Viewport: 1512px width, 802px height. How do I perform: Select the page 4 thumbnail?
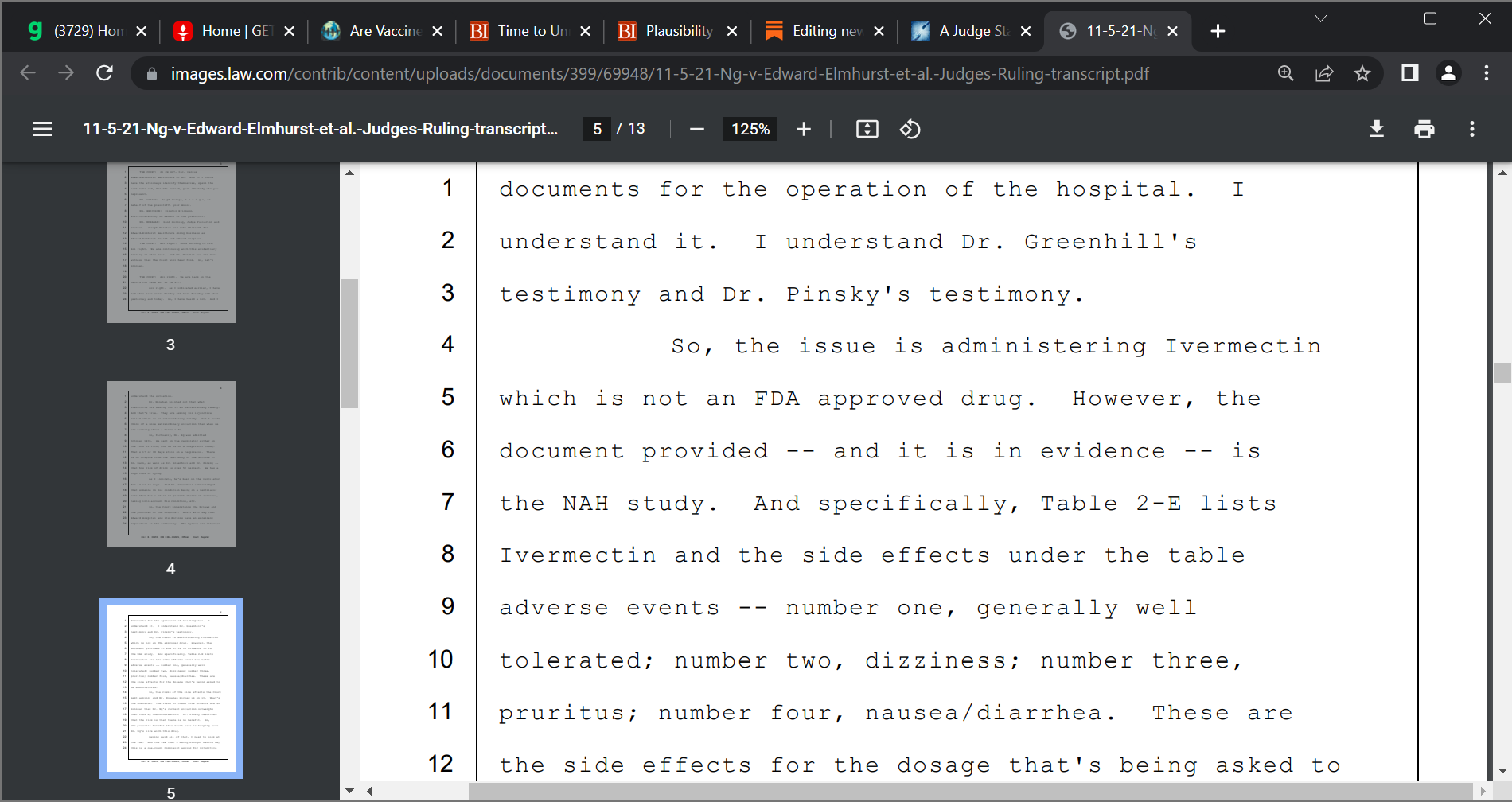pos(171,464)
